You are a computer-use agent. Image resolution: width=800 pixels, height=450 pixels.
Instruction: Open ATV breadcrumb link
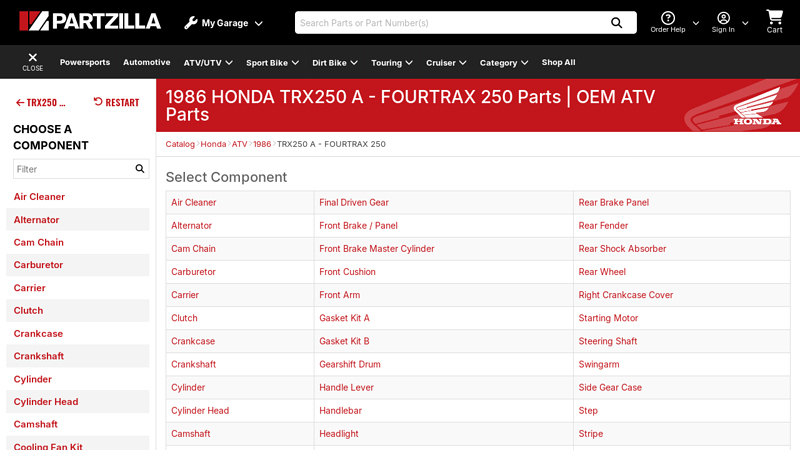point(239,144)
